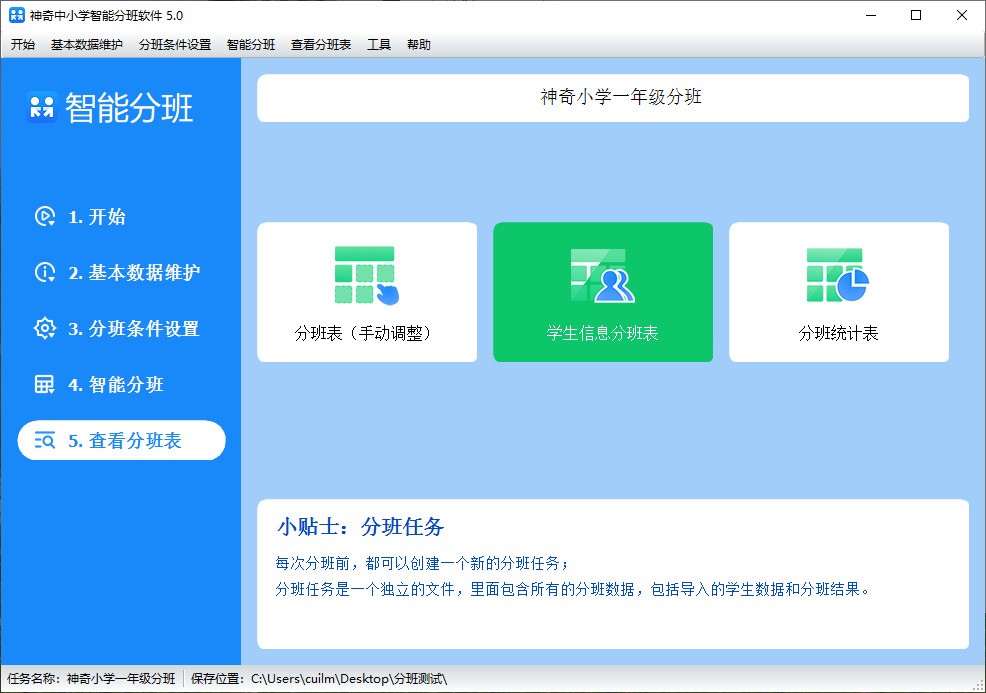Click the app icon in title bar
The height and width of the screenshot is (693, 986).
(17, 15)
